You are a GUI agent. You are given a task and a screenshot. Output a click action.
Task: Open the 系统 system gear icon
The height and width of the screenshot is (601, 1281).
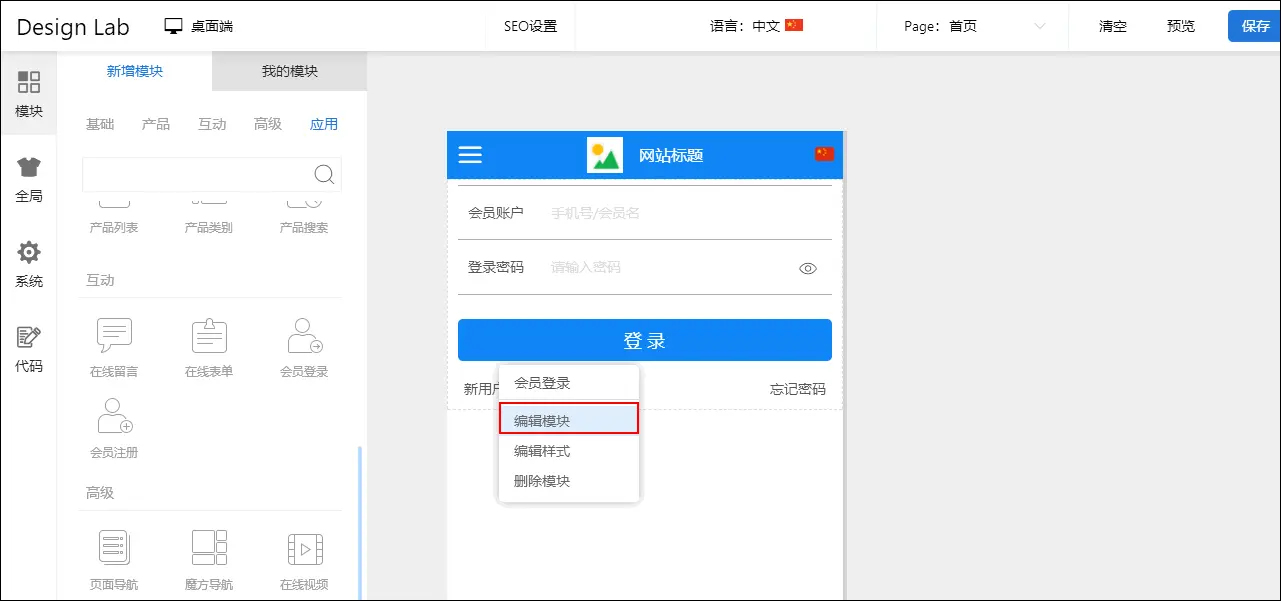click(x=29, y=264)
